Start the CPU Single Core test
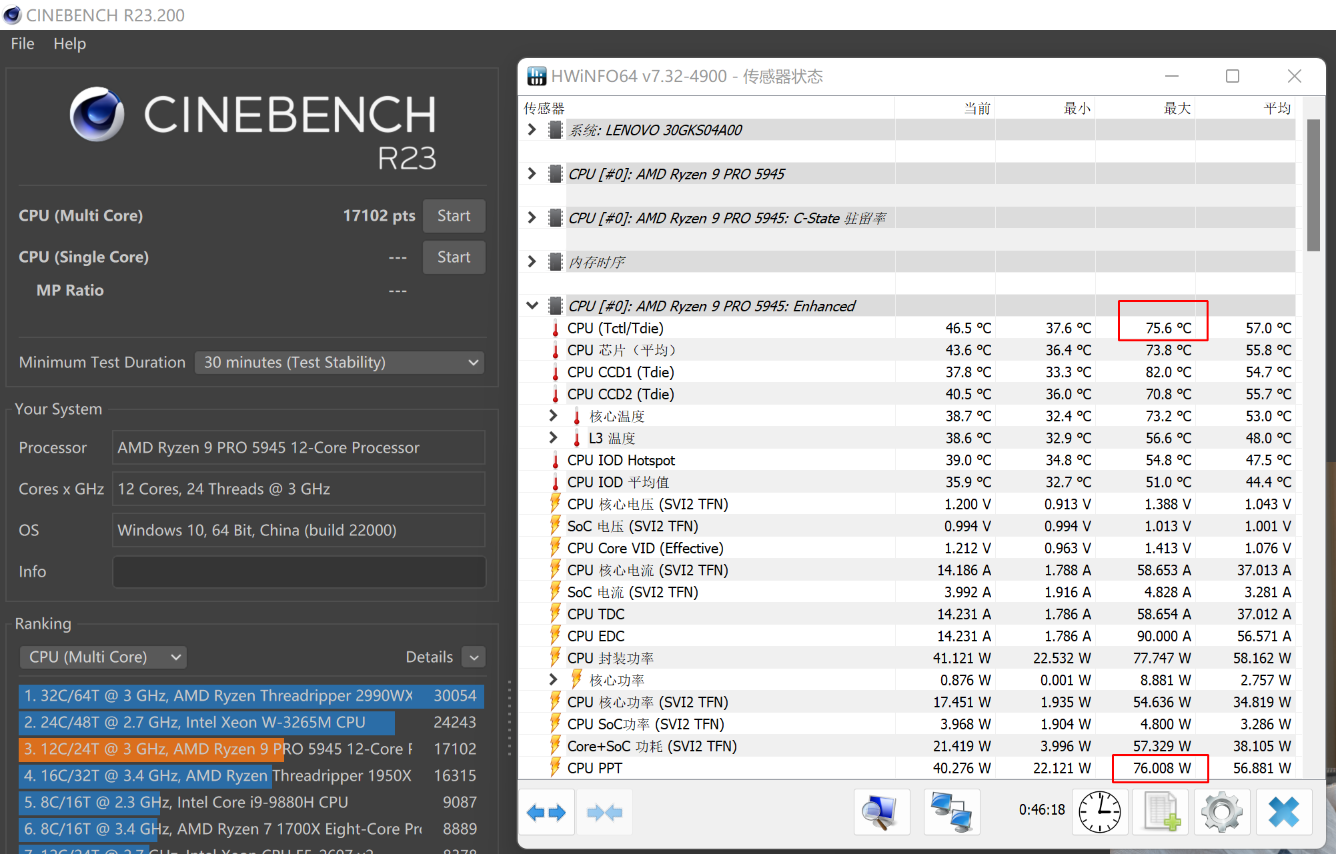This screenshot has width=1336, height=854. (453, 257)
